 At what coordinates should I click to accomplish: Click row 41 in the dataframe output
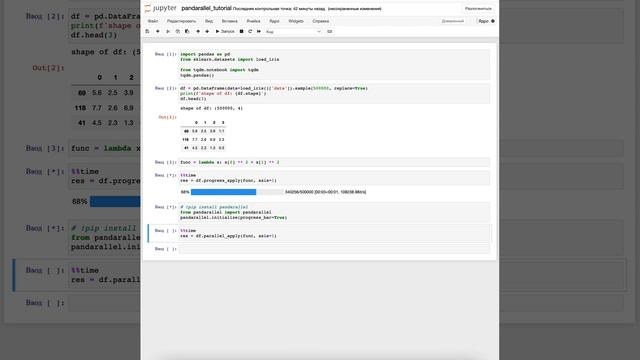(203, 148)
